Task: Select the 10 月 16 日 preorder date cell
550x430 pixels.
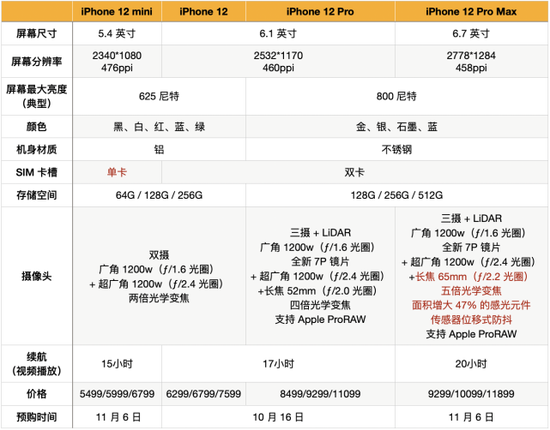Action: (x=278, y=417)
